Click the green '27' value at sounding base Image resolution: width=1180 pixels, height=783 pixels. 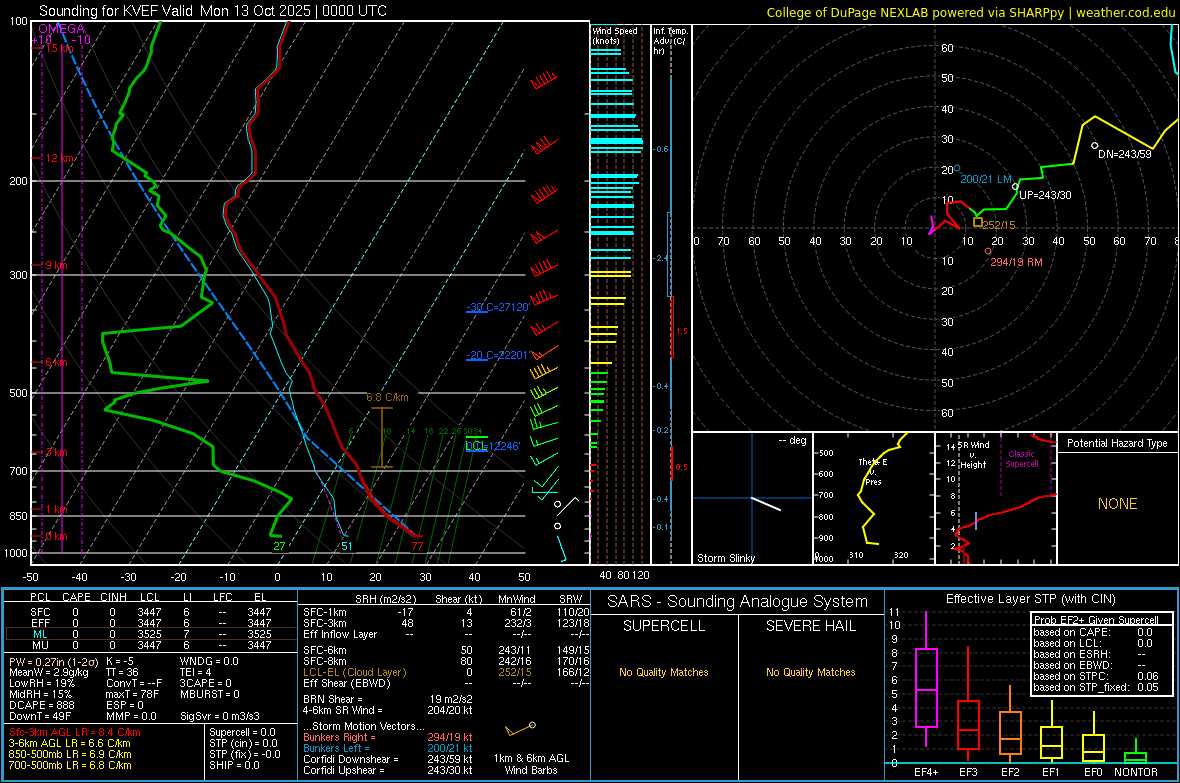pyautogui.click(x=279, y=547)
